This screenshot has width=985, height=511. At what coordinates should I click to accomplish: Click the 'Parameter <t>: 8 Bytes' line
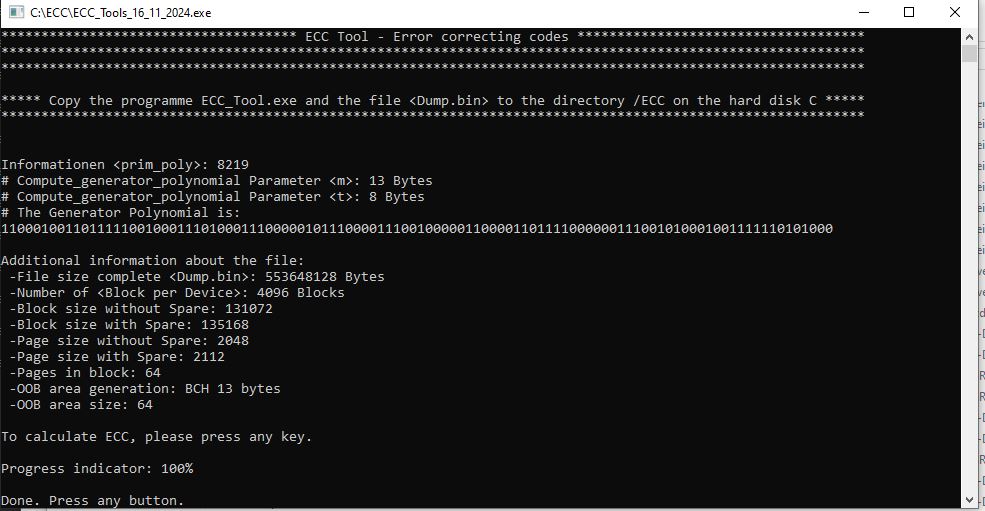click(x=213, y=197)
